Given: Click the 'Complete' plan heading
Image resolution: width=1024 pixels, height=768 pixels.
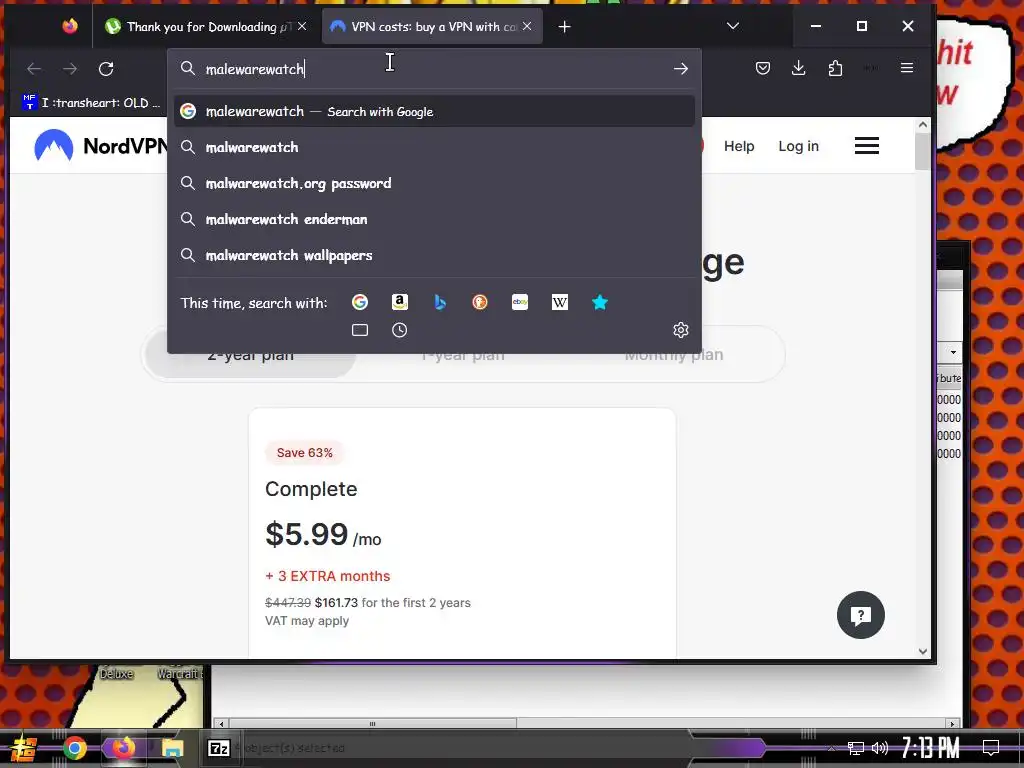Looking at the screenshot, I should 311,489.
